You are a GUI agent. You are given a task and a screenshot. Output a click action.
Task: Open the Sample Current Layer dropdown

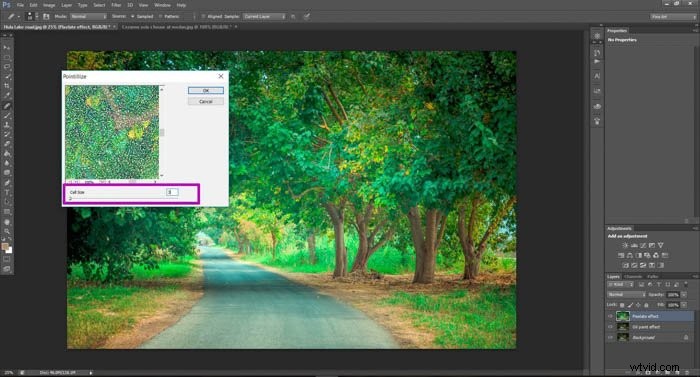pos(264,17)
